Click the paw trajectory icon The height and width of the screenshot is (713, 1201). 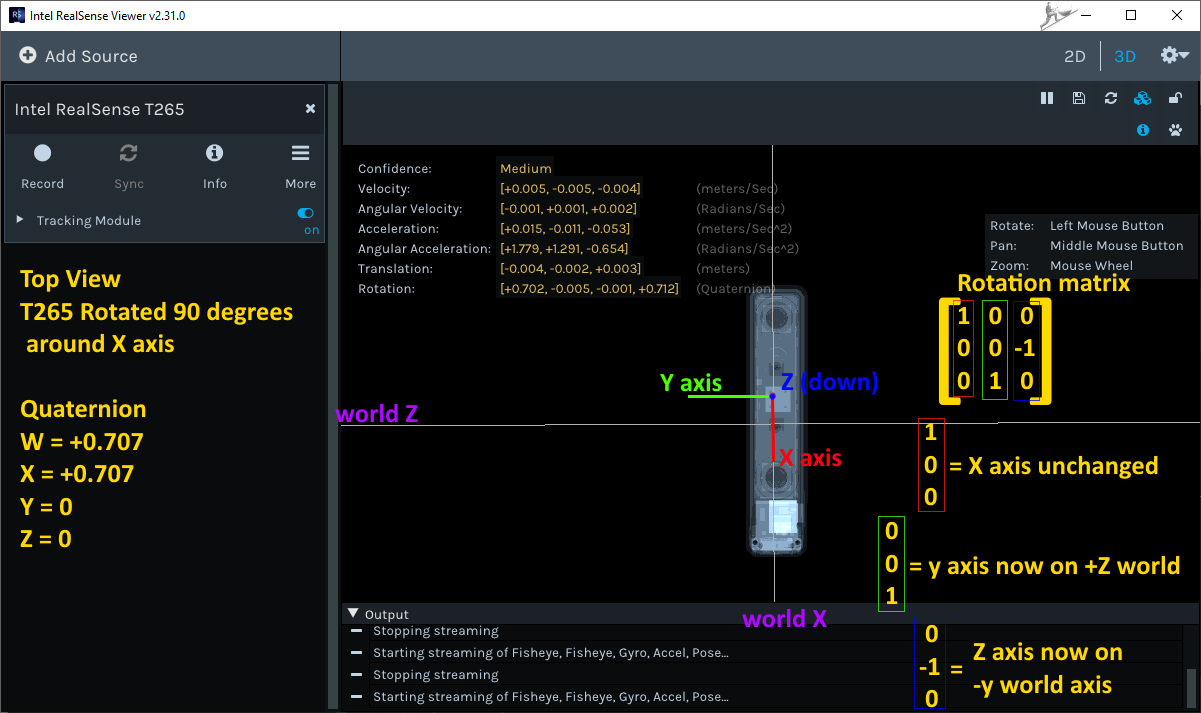pyautogui.click(x=1174, y=130)
